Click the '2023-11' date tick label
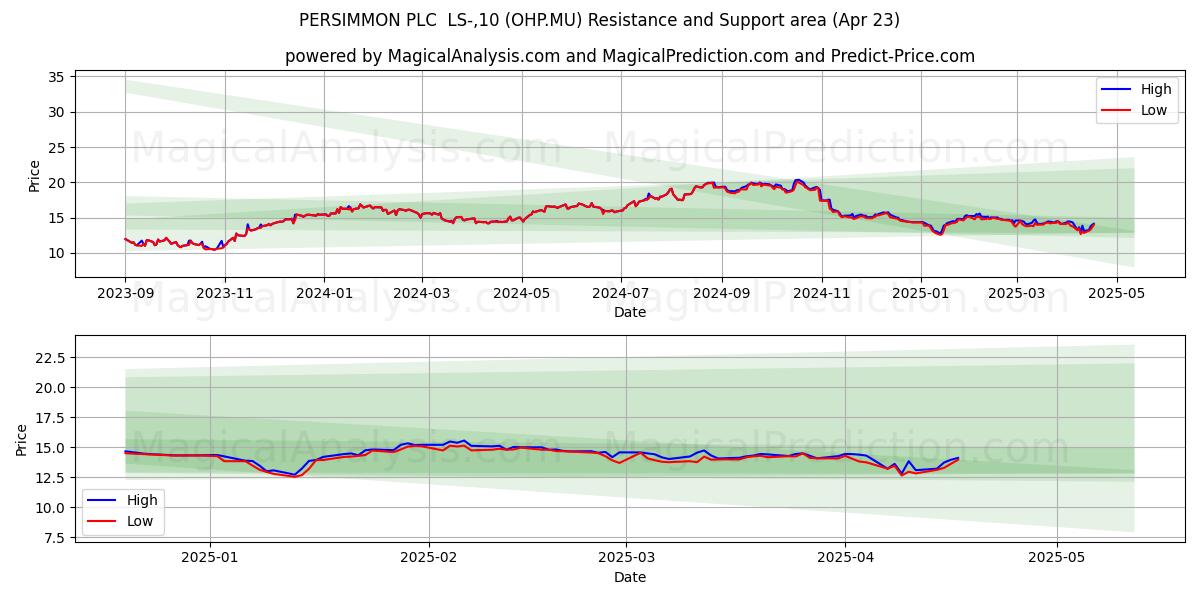 pyautogui.click(x=224, y=294)
